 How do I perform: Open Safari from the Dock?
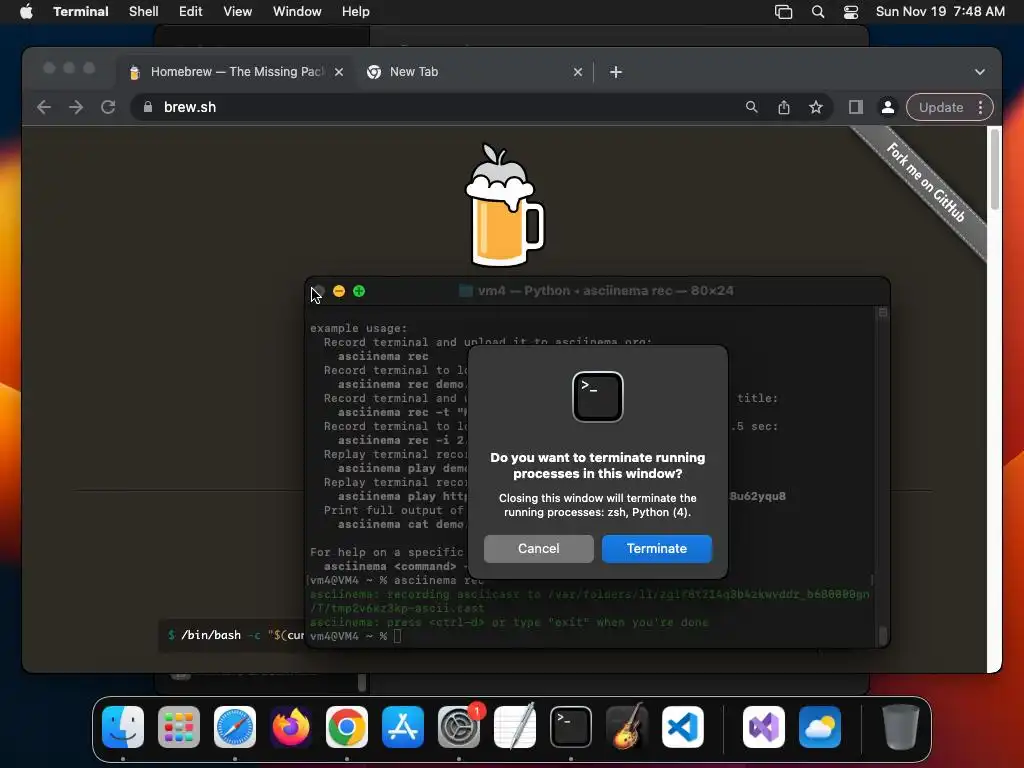tap(235, 727)
